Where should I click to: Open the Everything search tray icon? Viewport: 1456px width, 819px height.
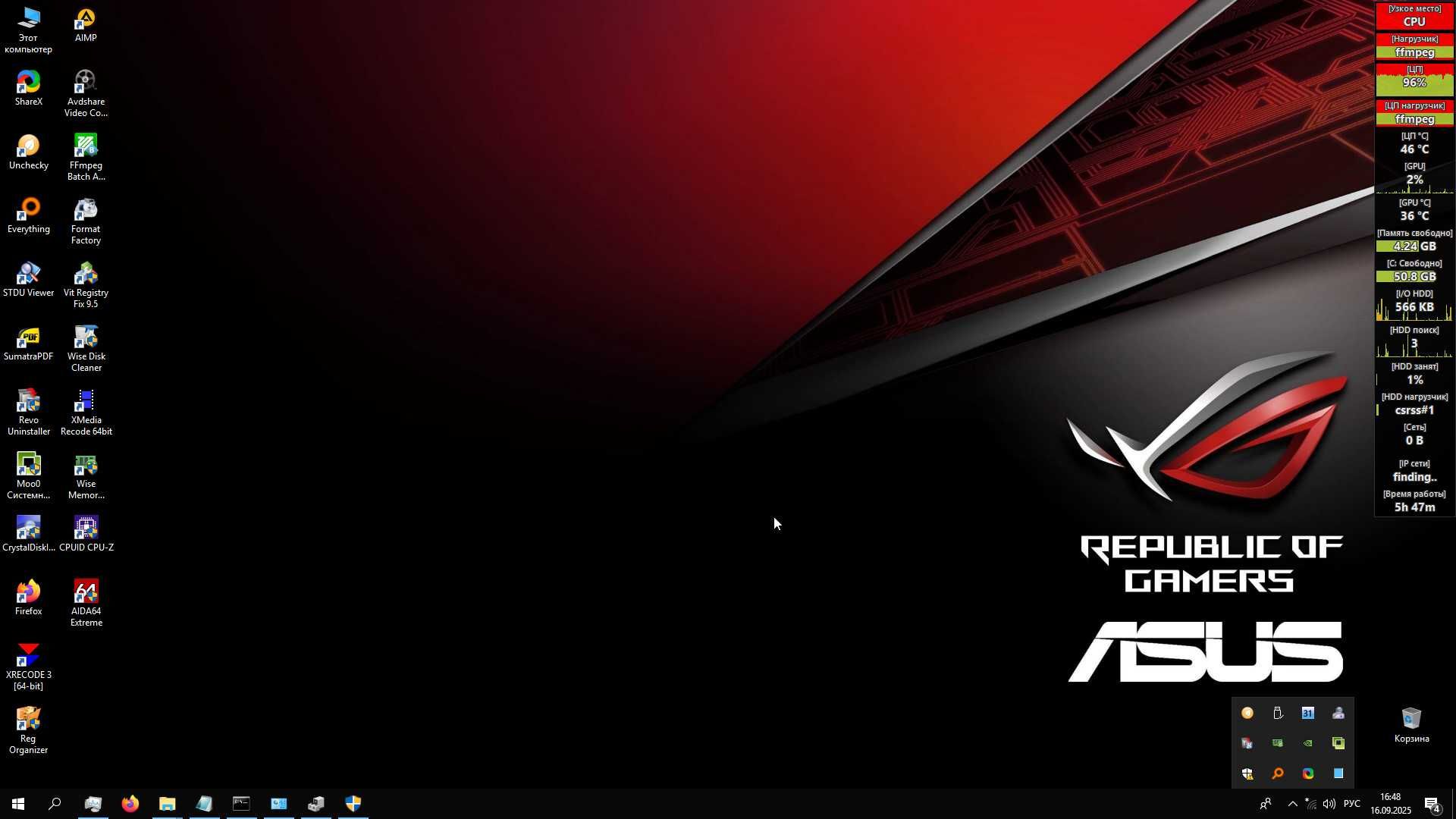point(1278,773)
